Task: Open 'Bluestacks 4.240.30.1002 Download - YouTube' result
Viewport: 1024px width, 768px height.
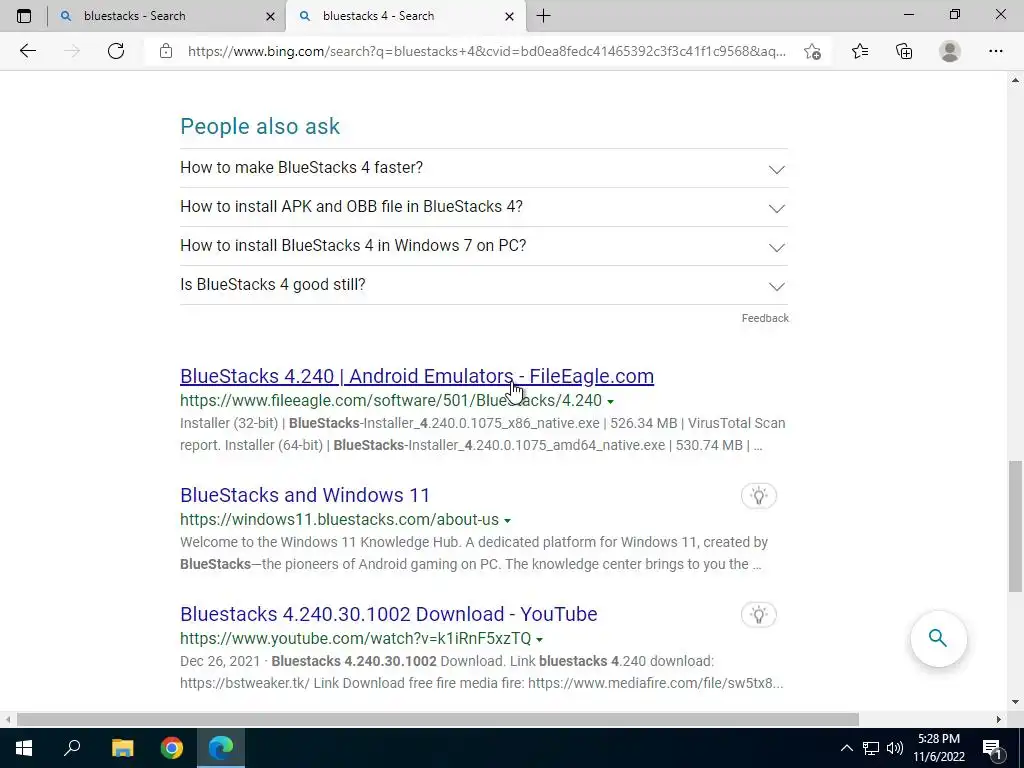Action: 389,614
